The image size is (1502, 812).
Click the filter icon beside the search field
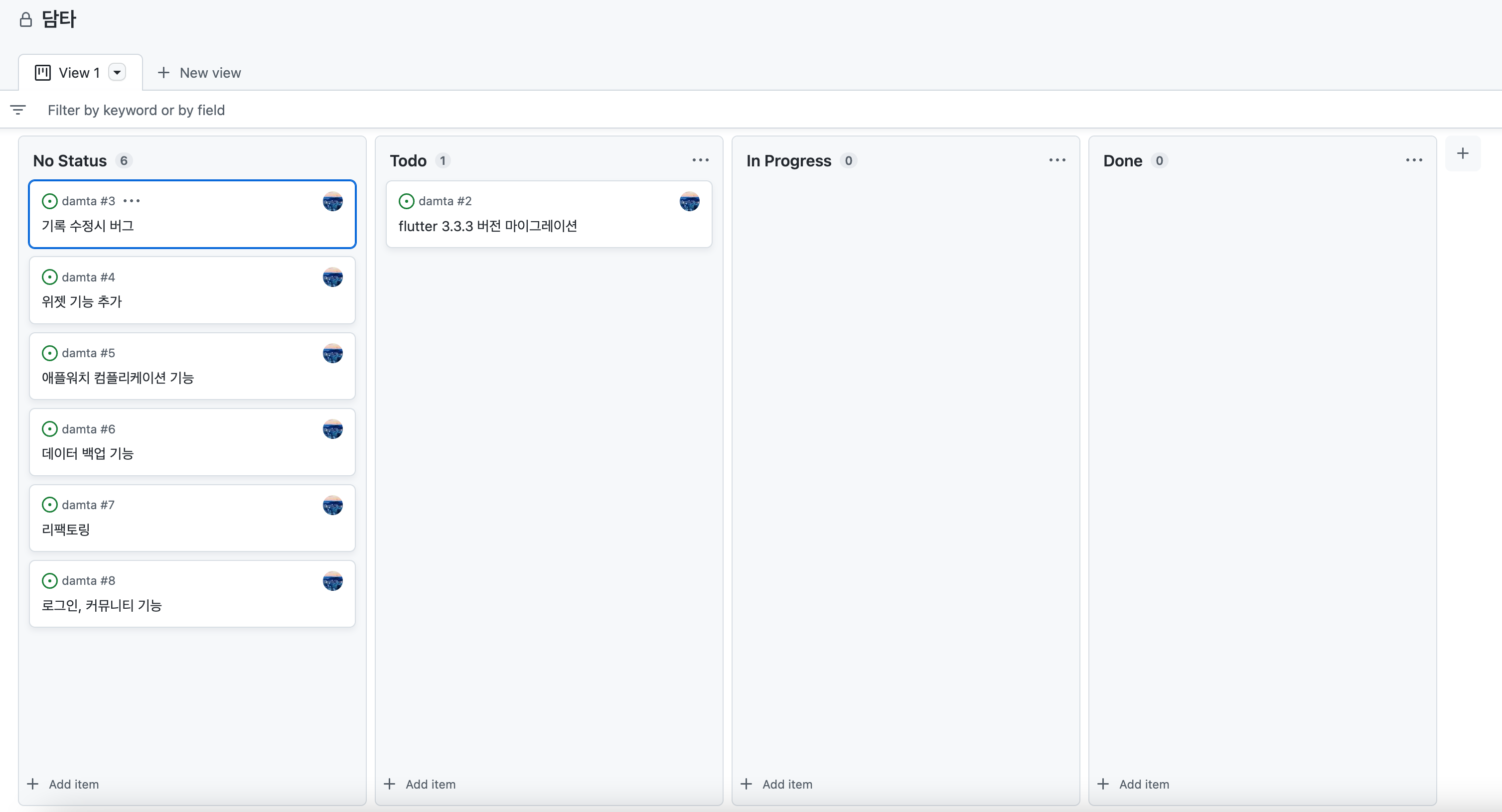[x=18, y=110]
